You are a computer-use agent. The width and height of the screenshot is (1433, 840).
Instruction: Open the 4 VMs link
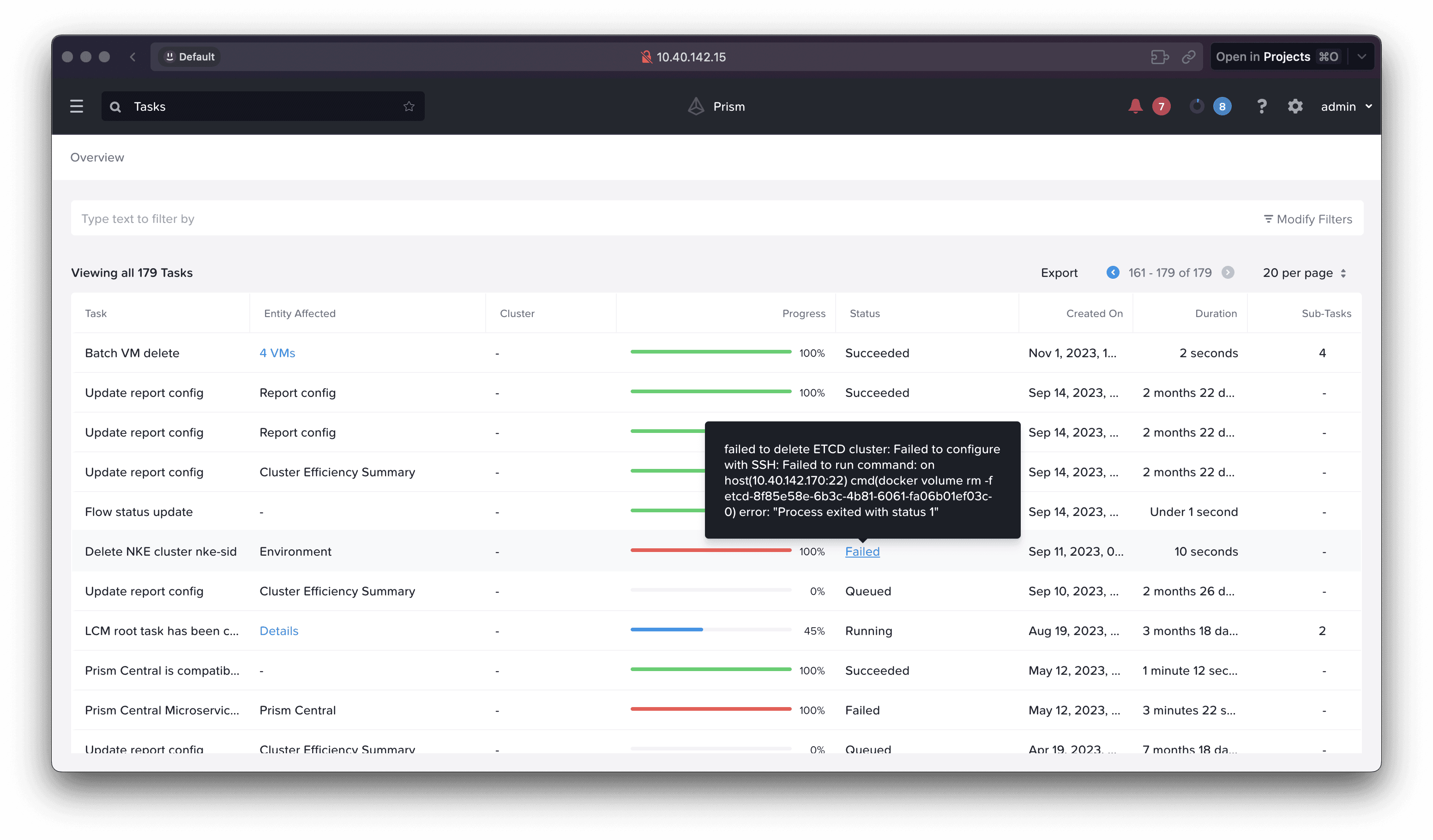[x=277, y=353]
